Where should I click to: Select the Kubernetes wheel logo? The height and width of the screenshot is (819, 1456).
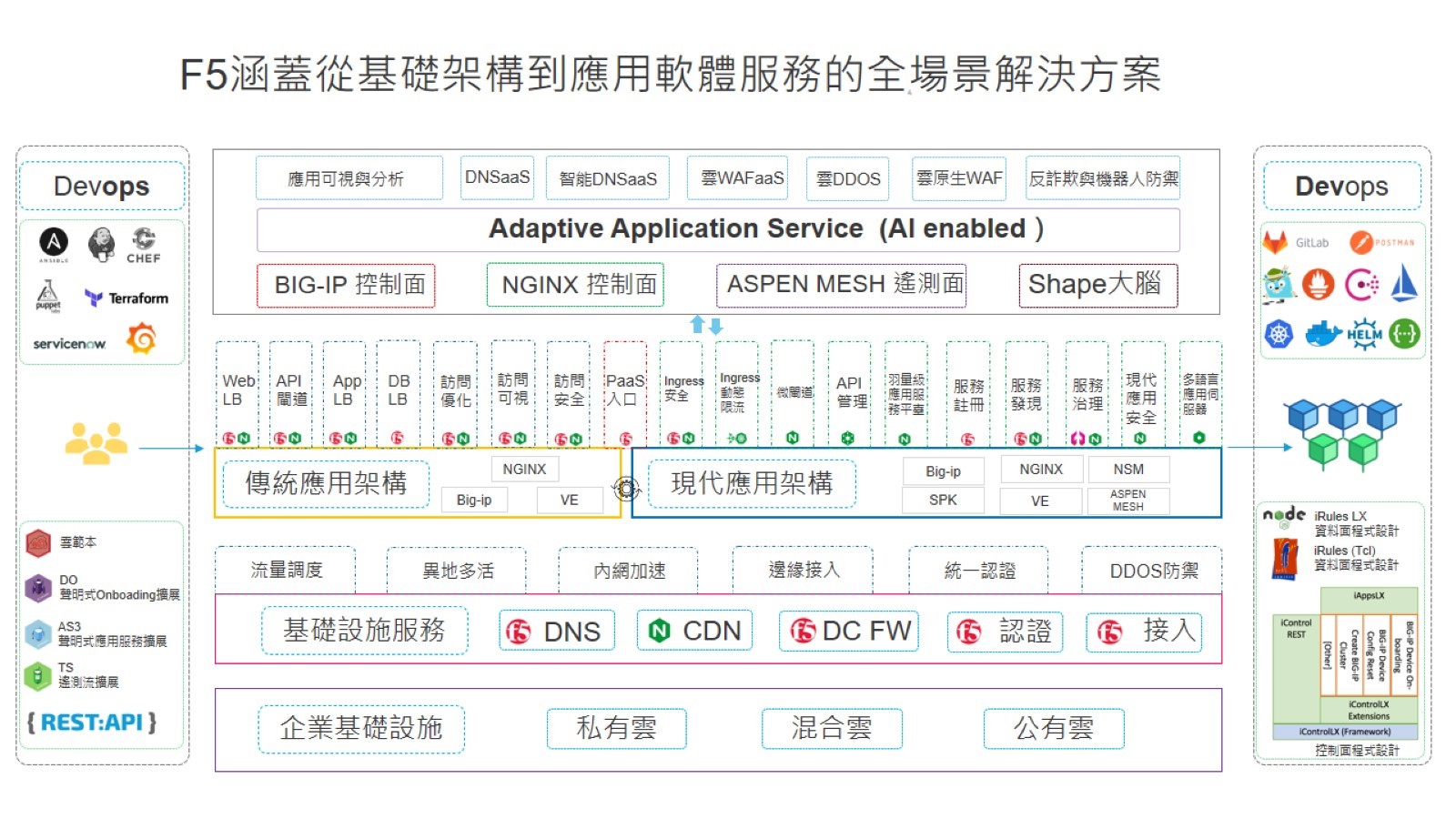1279,334
